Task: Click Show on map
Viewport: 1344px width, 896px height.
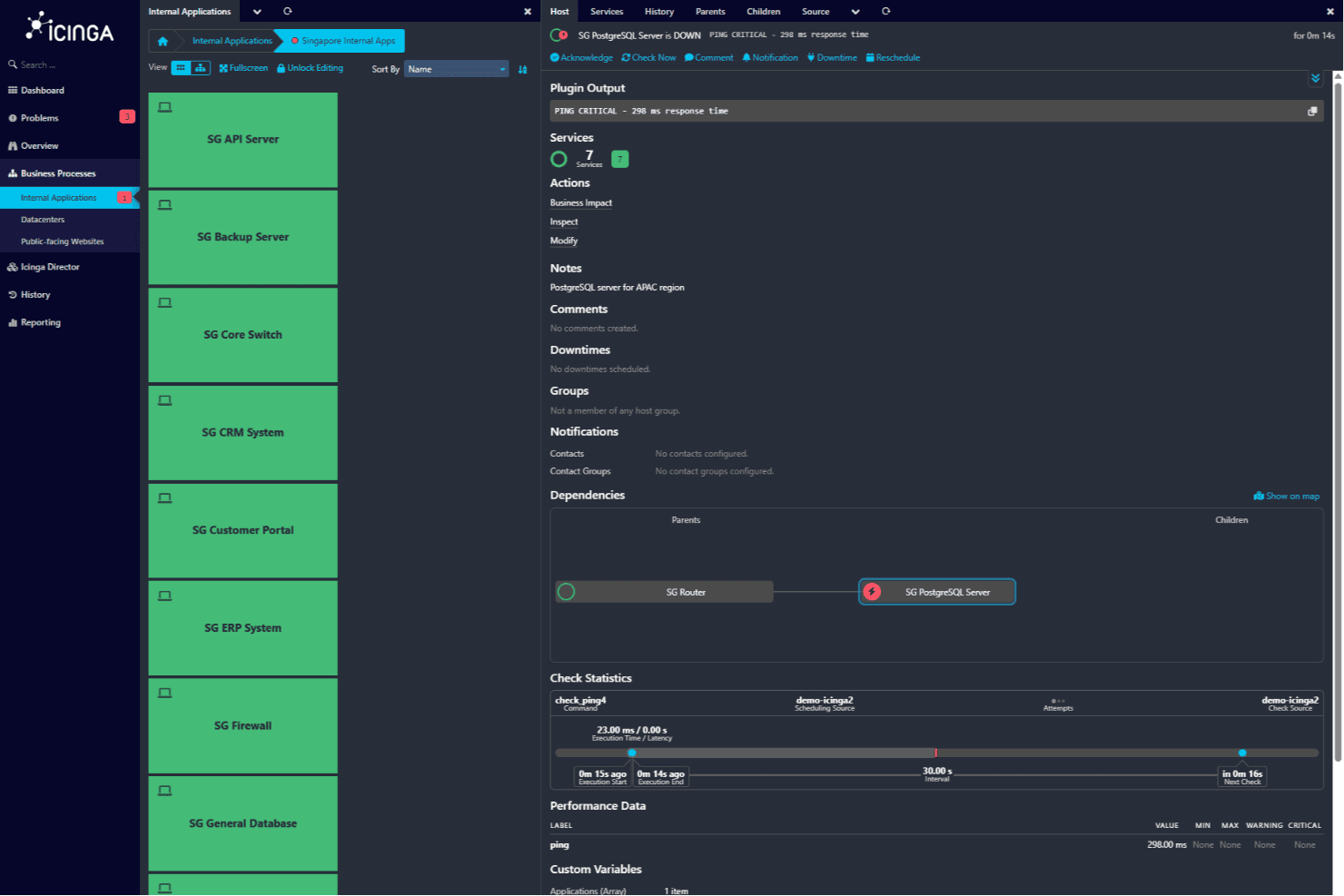Action: [x=1287, y=497]
